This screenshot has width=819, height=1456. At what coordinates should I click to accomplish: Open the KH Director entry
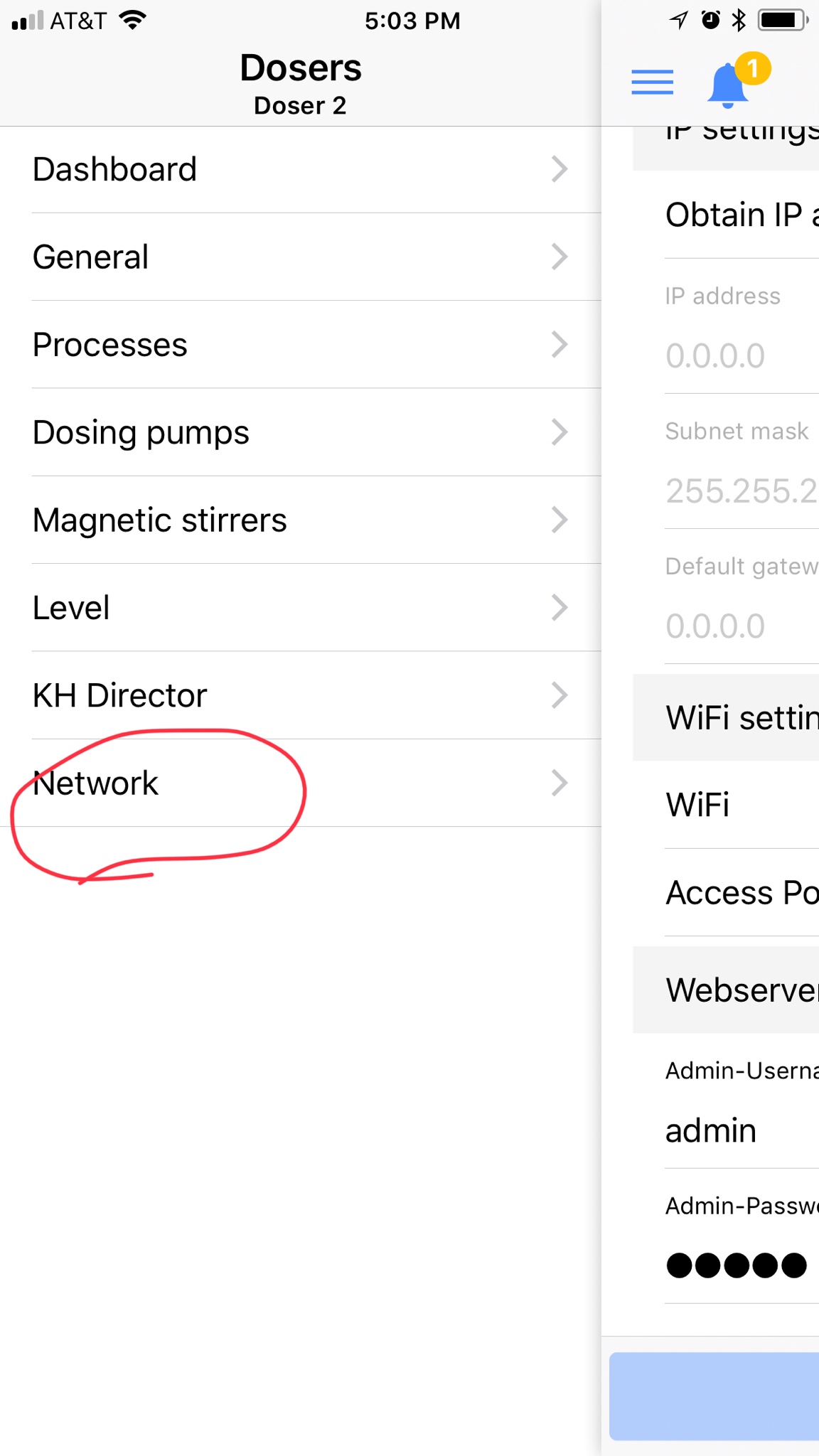pyautogui.click(x=301, y=695)
